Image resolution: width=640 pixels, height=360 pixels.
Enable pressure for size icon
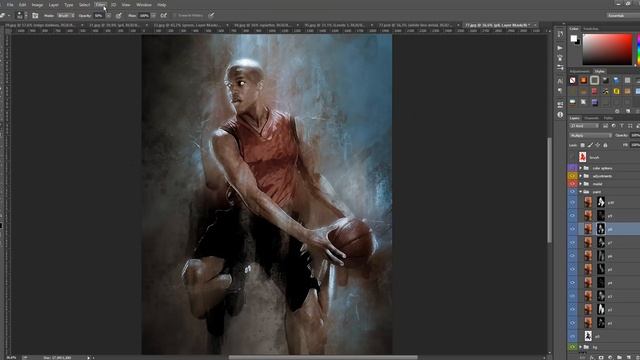point(211,16)
